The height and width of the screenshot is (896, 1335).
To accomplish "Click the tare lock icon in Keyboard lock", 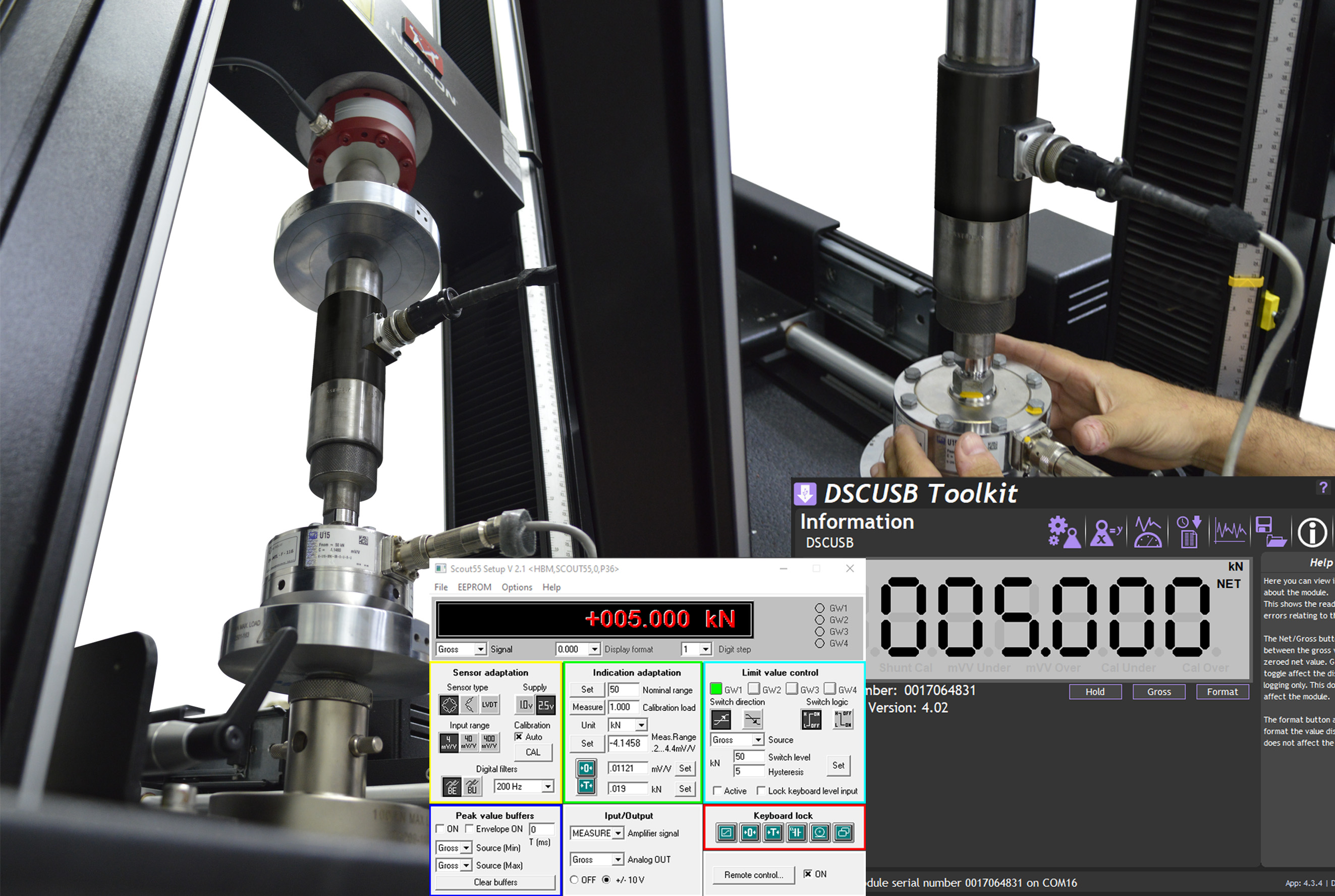I will 772,832.
